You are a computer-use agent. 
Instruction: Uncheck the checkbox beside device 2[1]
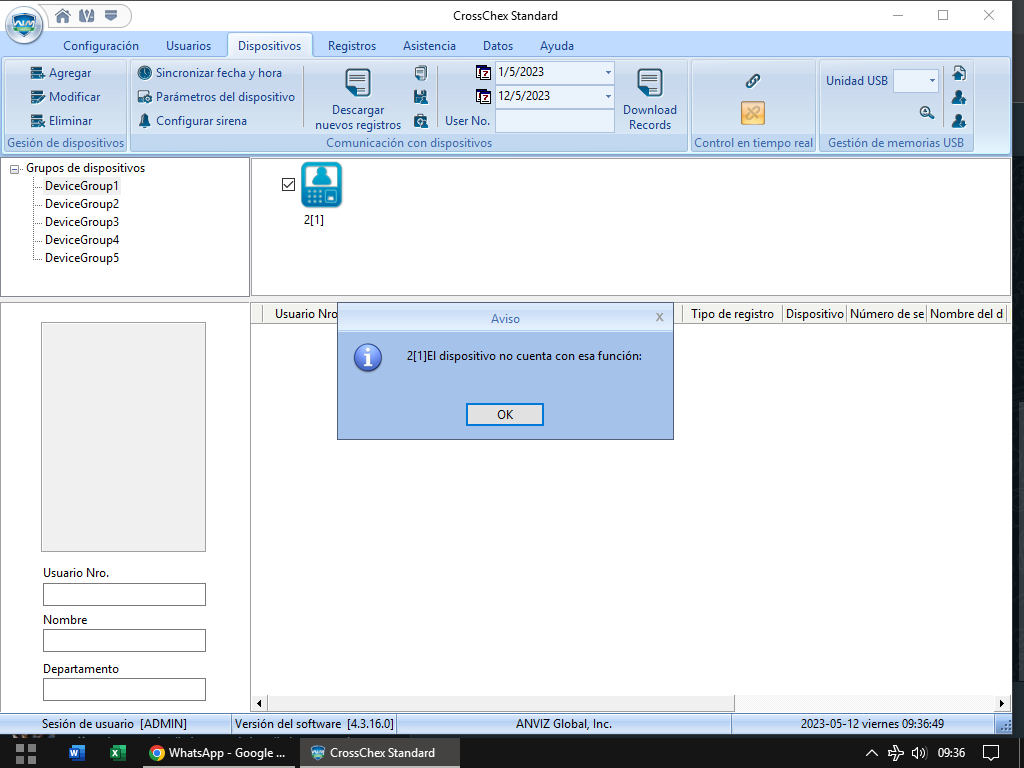click(x=289, y=185)
